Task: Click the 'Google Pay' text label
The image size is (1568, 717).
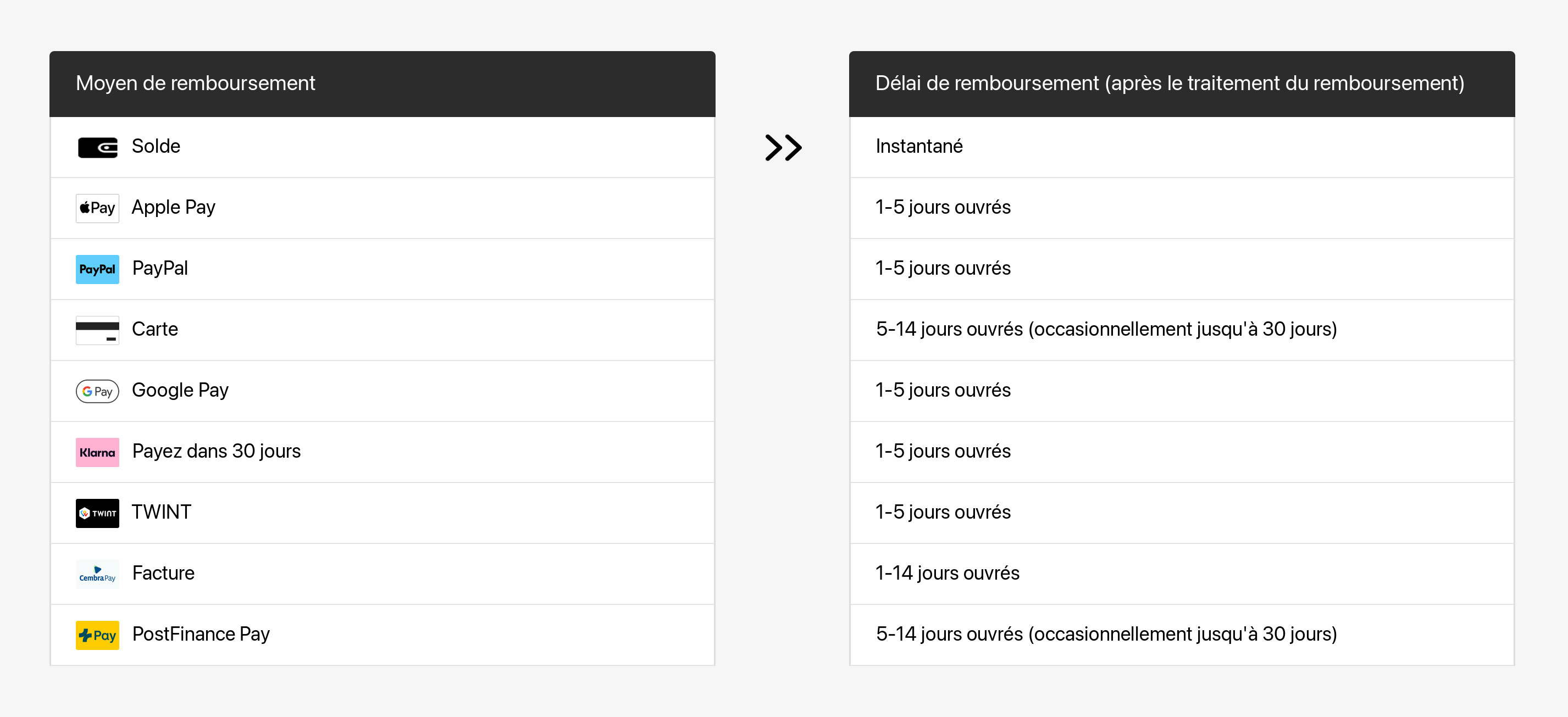Action: (180, 390)
